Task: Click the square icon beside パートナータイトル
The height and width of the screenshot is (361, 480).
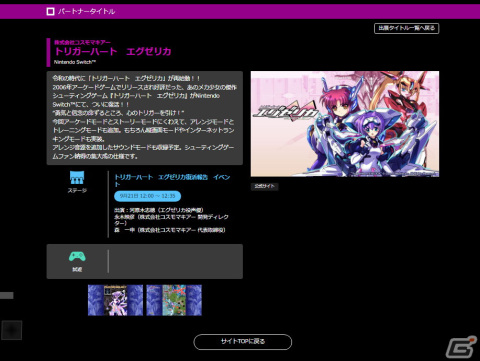Action: [50, 12]
